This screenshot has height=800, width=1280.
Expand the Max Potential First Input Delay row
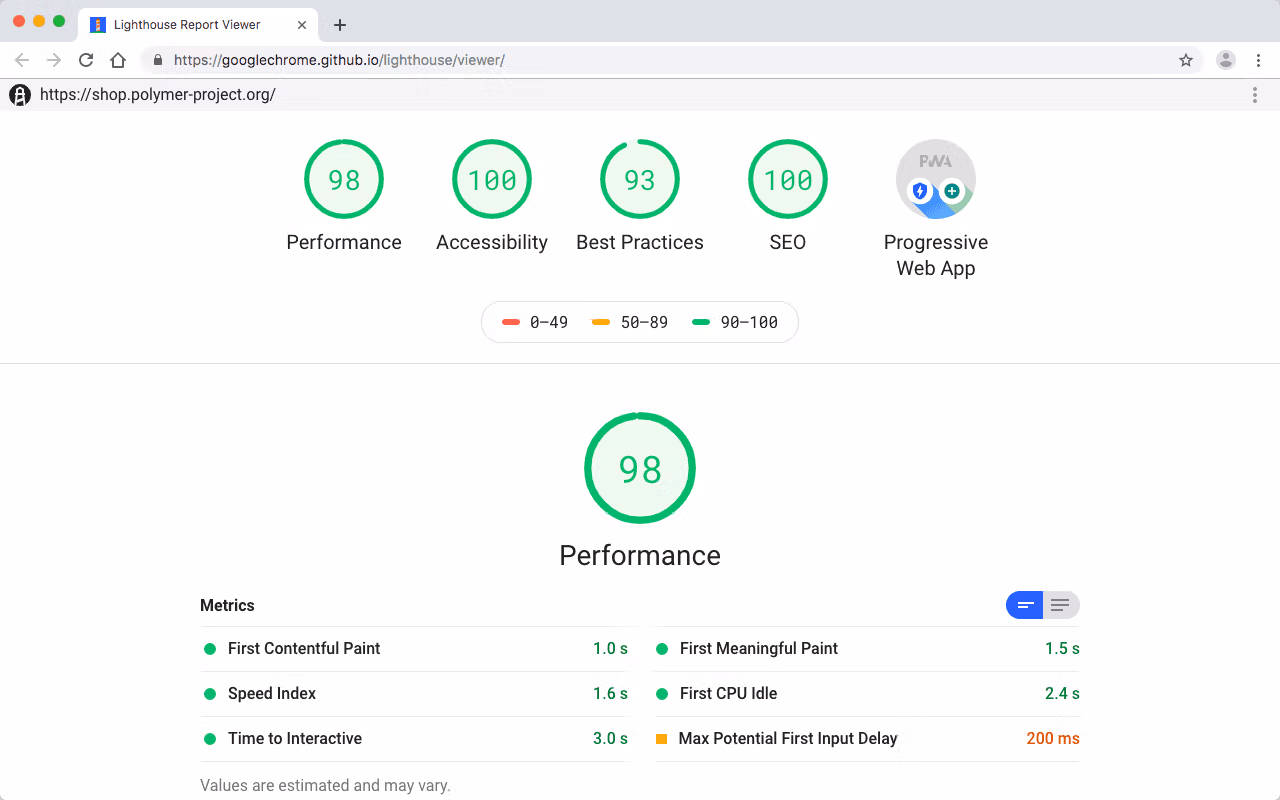(788, 739)
